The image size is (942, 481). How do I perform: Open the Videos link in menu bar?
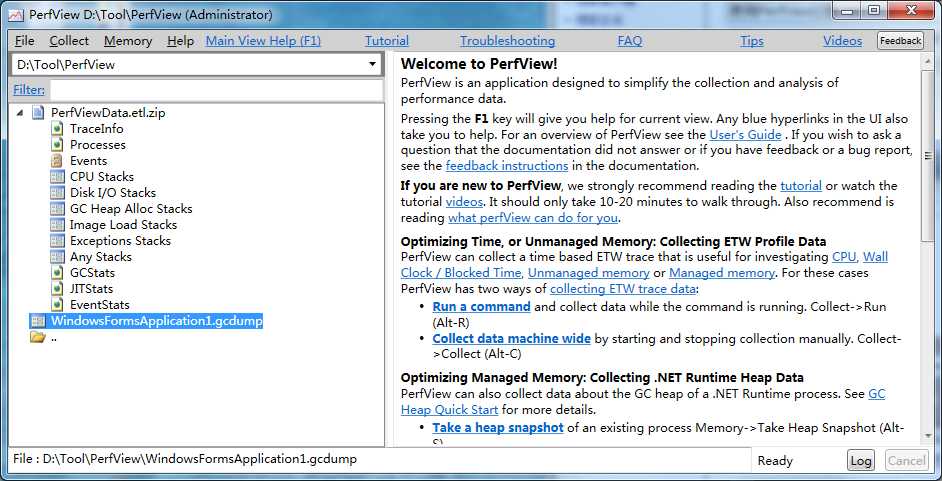click(x=842, y=41)
